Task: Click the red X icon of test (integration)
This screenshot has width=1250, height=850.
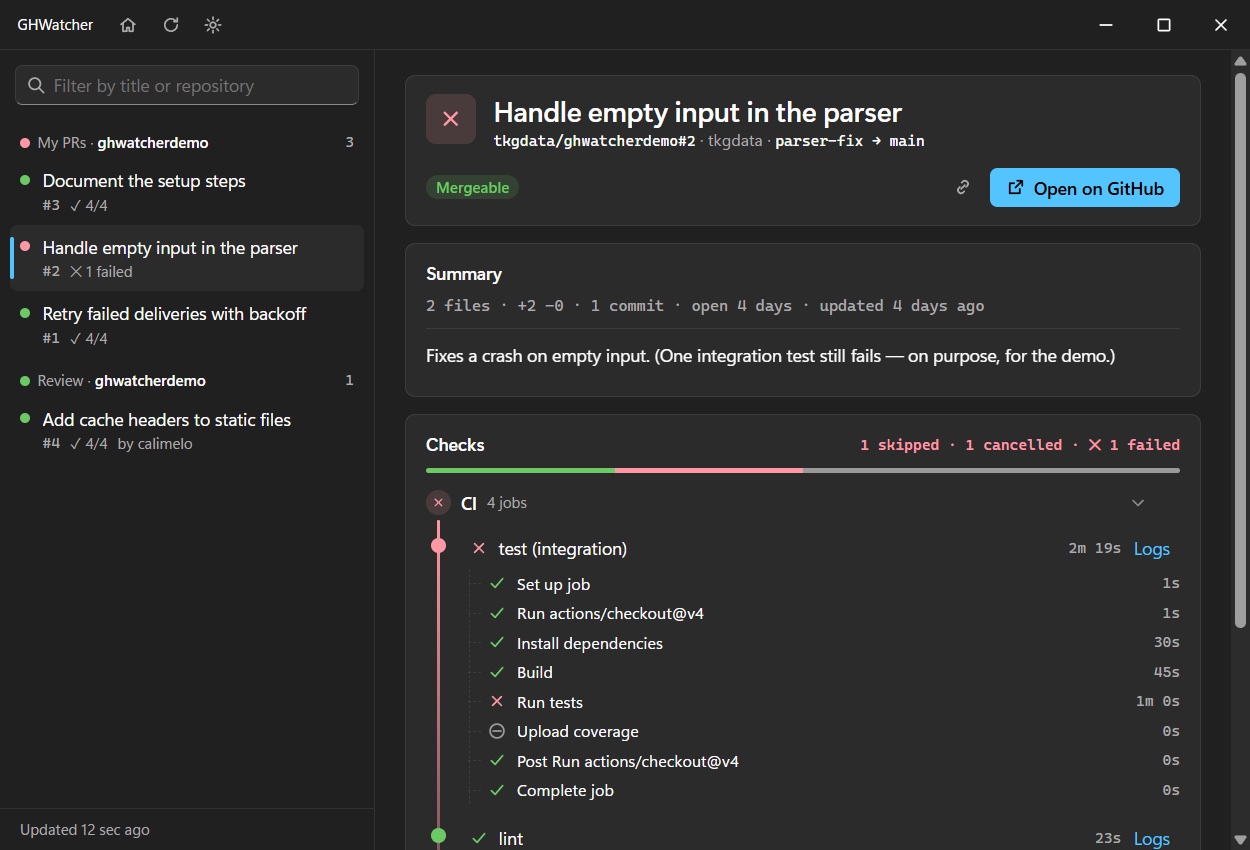Action: click(479, 549)
